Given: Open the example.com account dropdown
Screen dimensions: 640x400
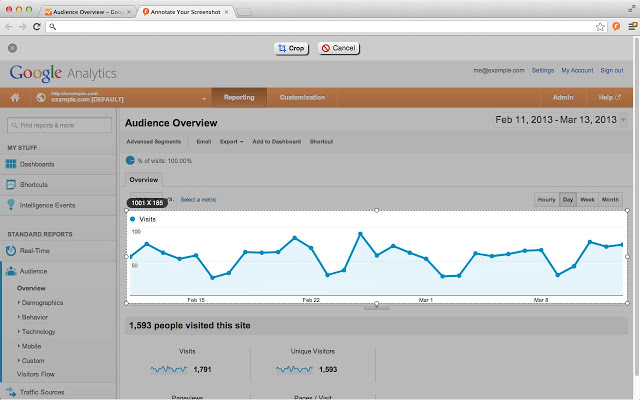Looking at the screenshot, I should (x=204, y=99).
